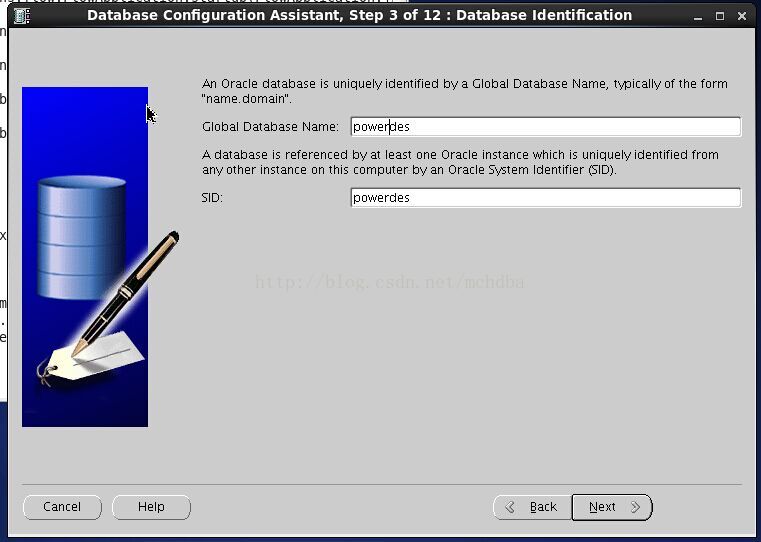
Task: Minimize the Database Configuration Assistant window
Action: click(698, 16)
